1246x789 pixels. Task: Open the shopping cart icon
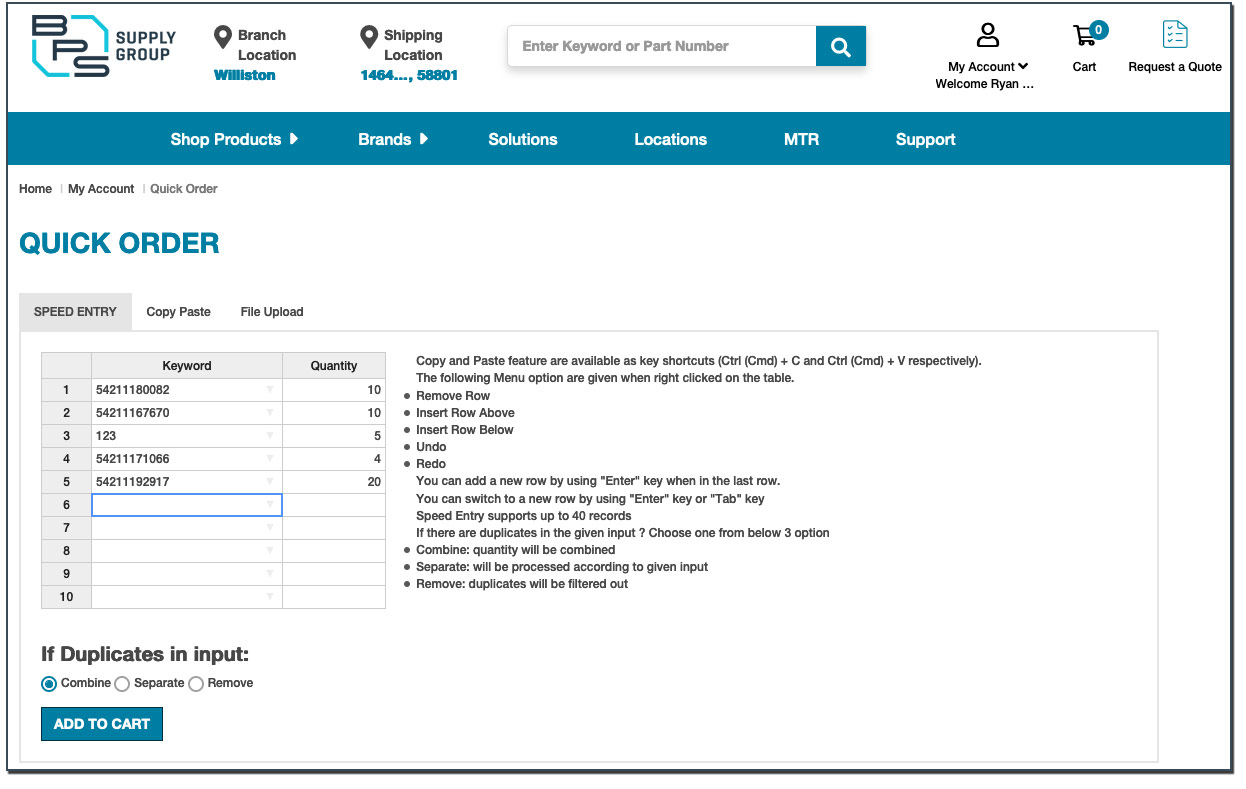[1085, 36]
